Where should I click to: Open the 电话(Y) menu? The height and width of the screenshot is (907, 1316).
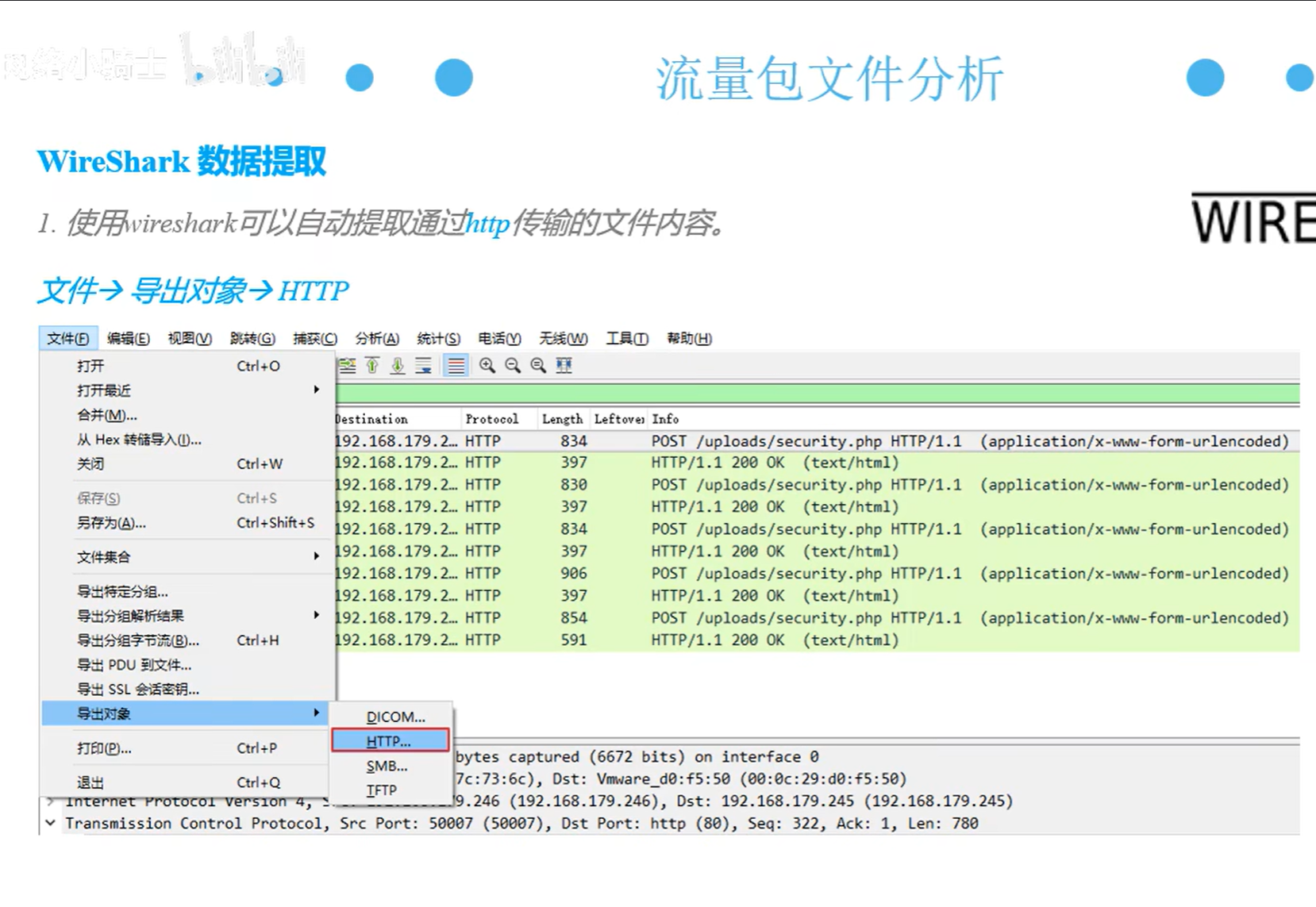coord(499,339)
